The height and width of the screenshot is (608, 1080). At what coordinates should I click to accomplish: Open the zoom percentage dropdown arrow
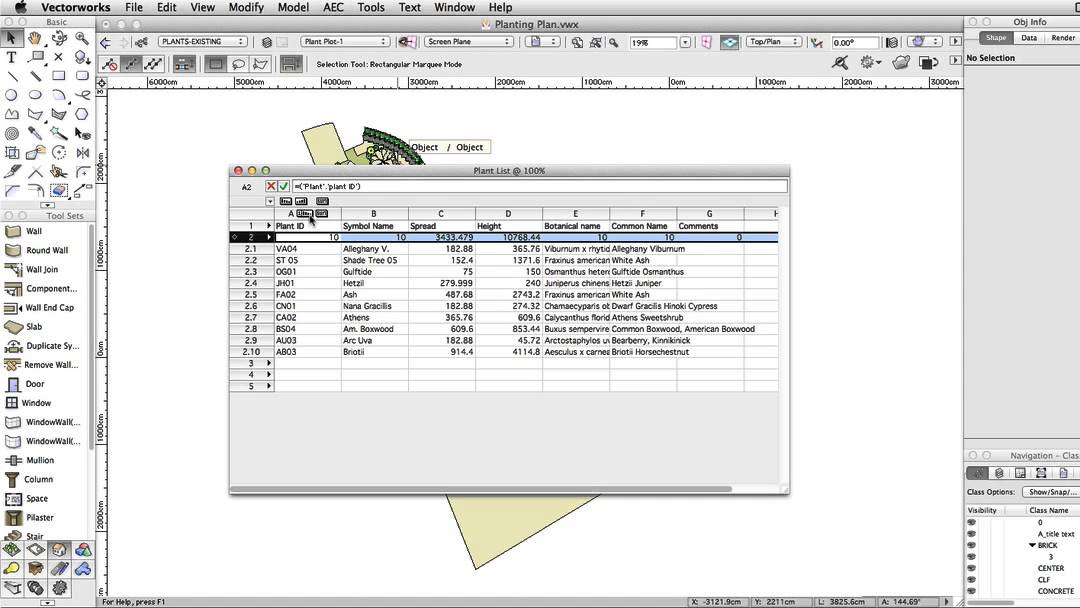[x=685, y=43]
